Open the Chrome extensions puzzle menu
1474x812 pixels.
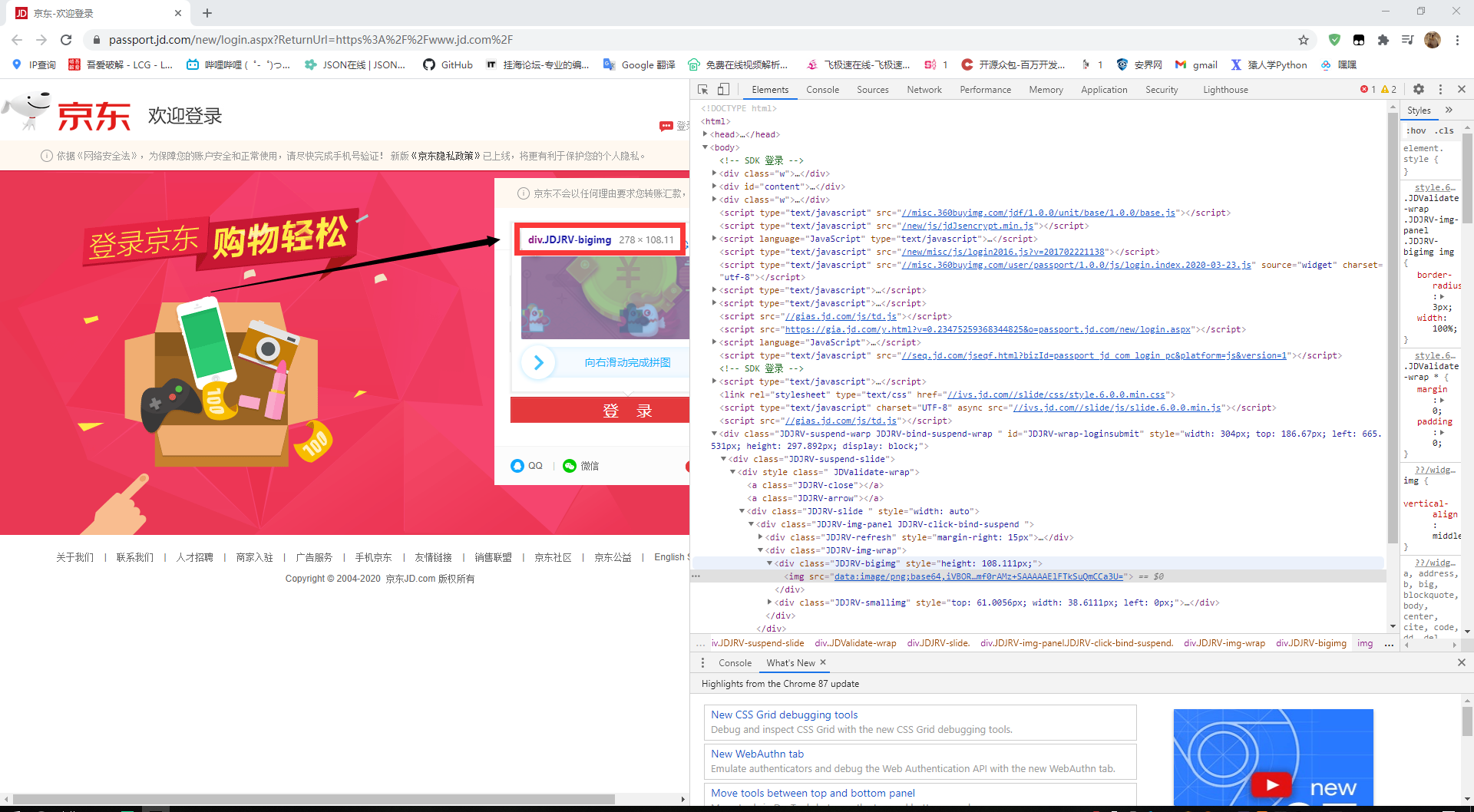[x=1383, y=40]
